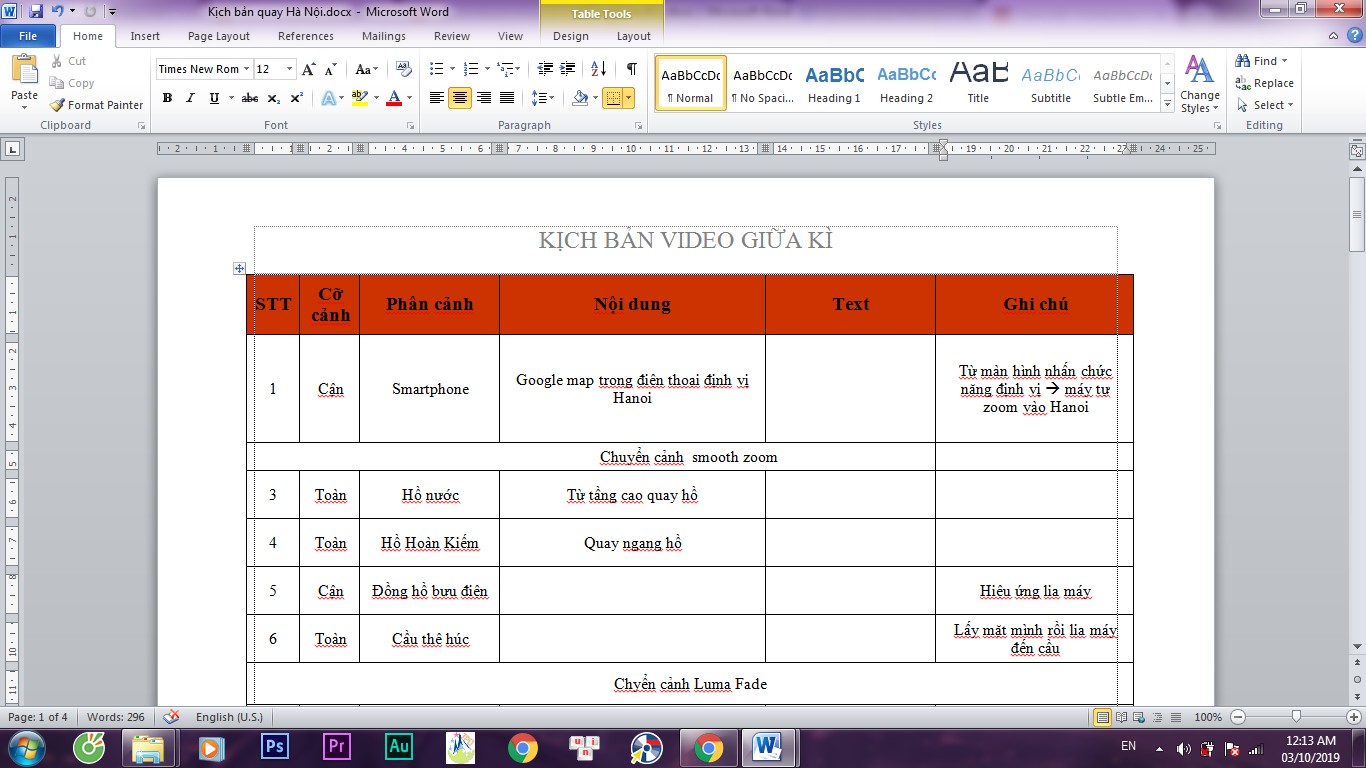This screenshot has height=768, width=1366.
Task: Expand the Styles gallery
Action: click(1167, 103)
